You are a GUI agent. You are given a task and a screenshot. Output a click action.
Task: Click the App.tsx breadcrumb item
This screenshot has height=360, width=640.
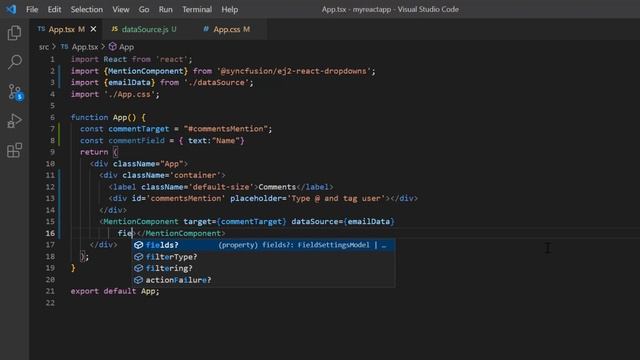(84, 47)
